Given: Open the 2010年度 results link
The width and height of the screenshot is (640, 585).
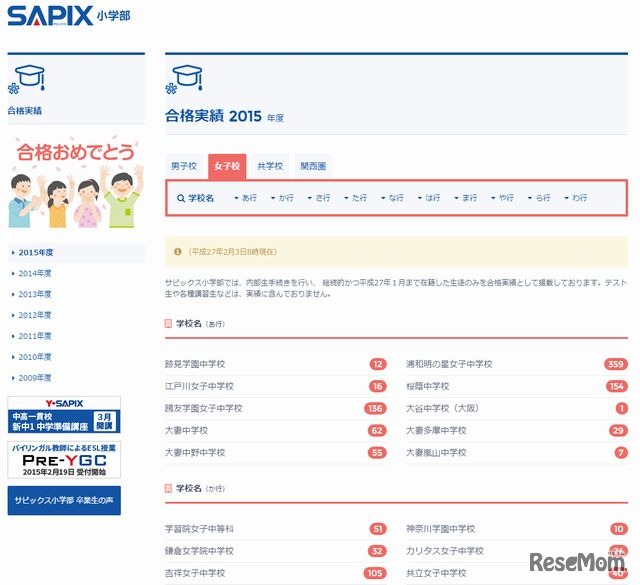Looking at the screenshot, I should [x=35, y=357].
